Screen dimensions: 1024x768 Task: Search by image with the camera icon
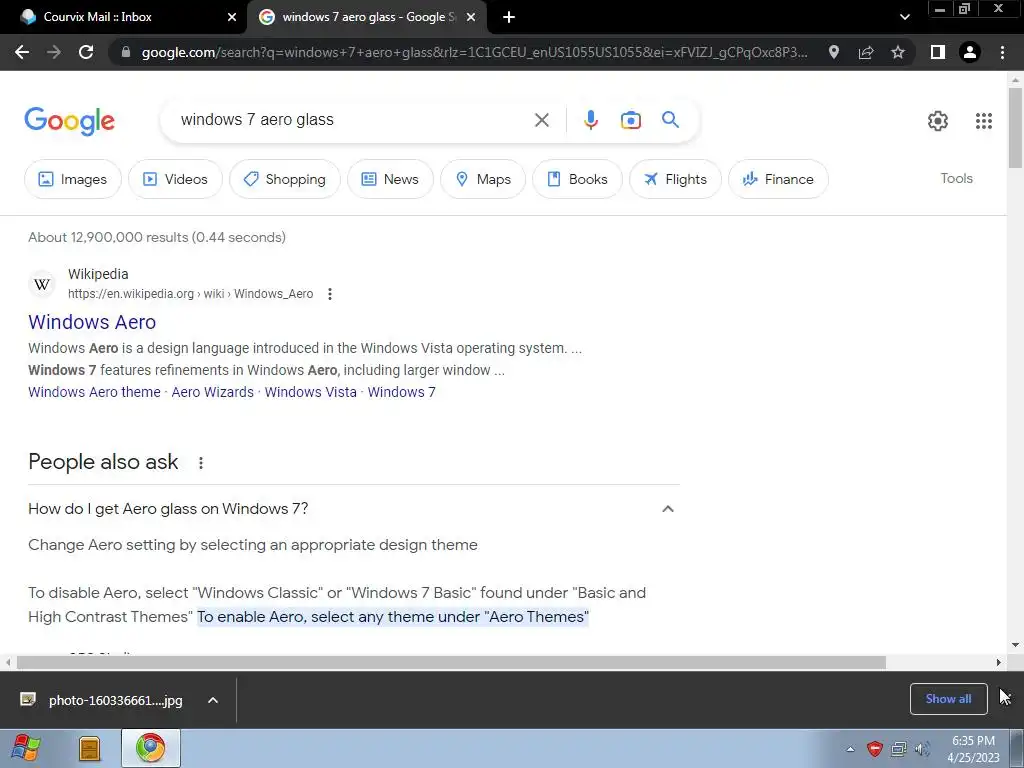(630, 120)
